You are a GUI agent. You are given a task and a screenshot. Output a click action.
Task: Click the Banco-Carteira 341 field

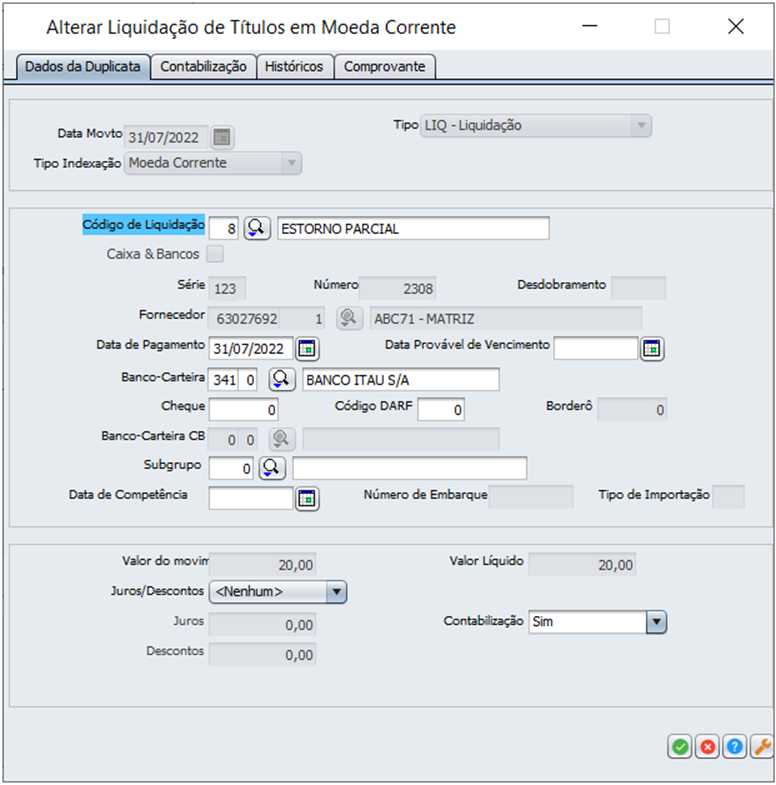click(x=223, y=379)
